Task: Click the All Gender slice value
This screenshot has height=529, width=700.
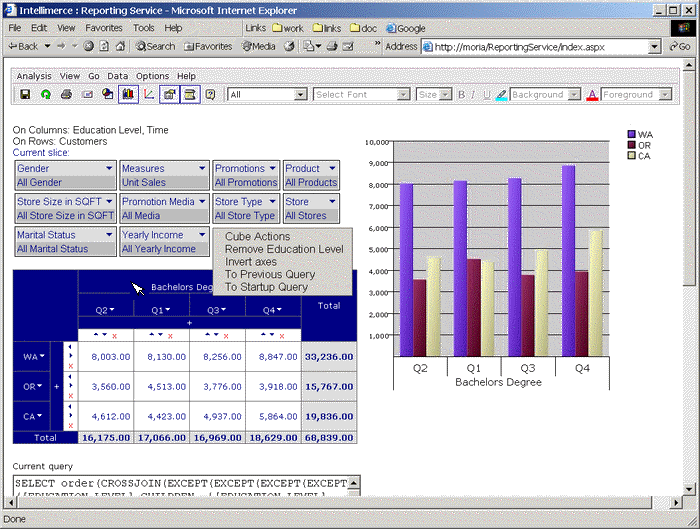Action: (39, 182)
